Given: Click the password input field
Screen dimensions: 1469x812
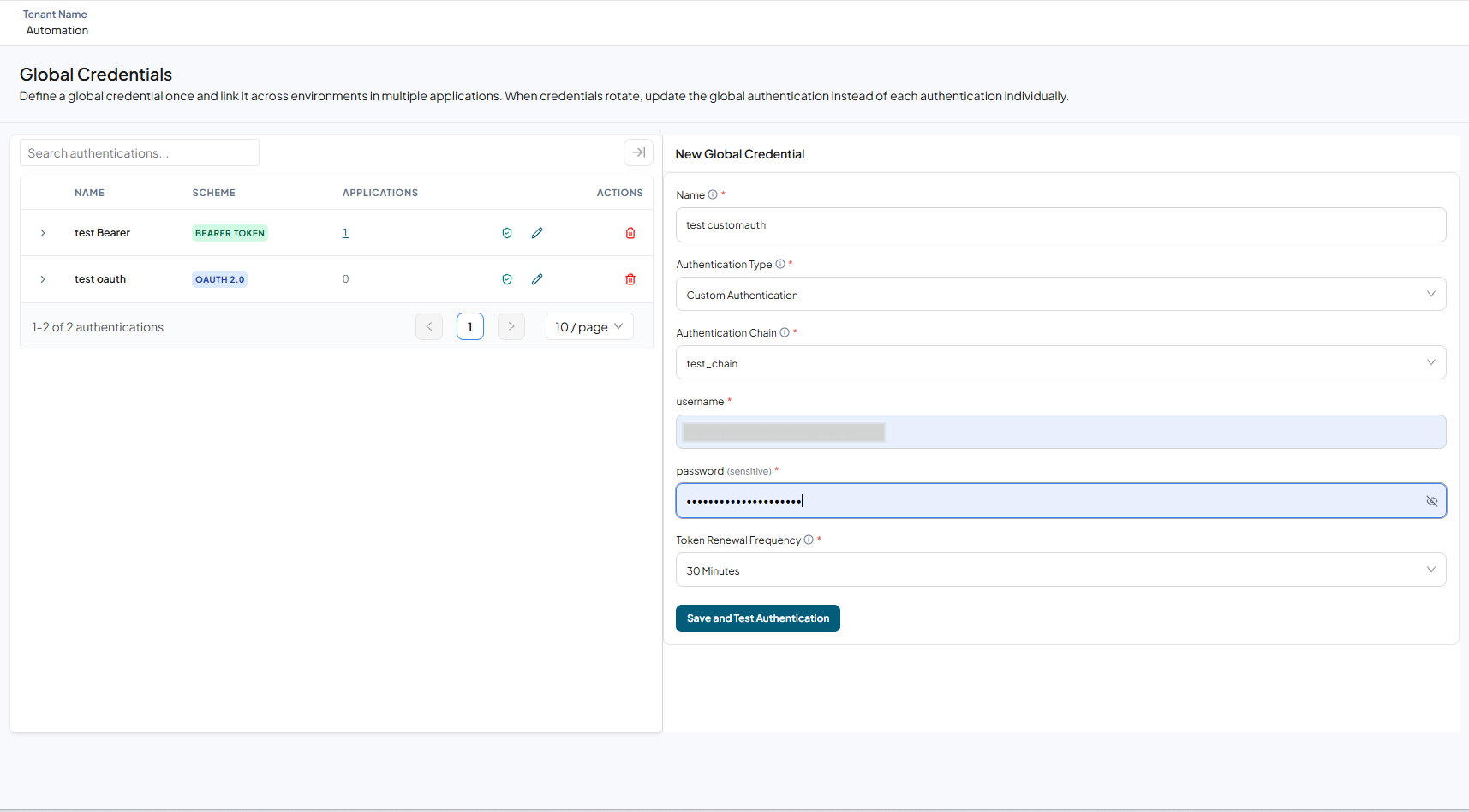Looking at the screenshot, I should [x=1060, y=501].
